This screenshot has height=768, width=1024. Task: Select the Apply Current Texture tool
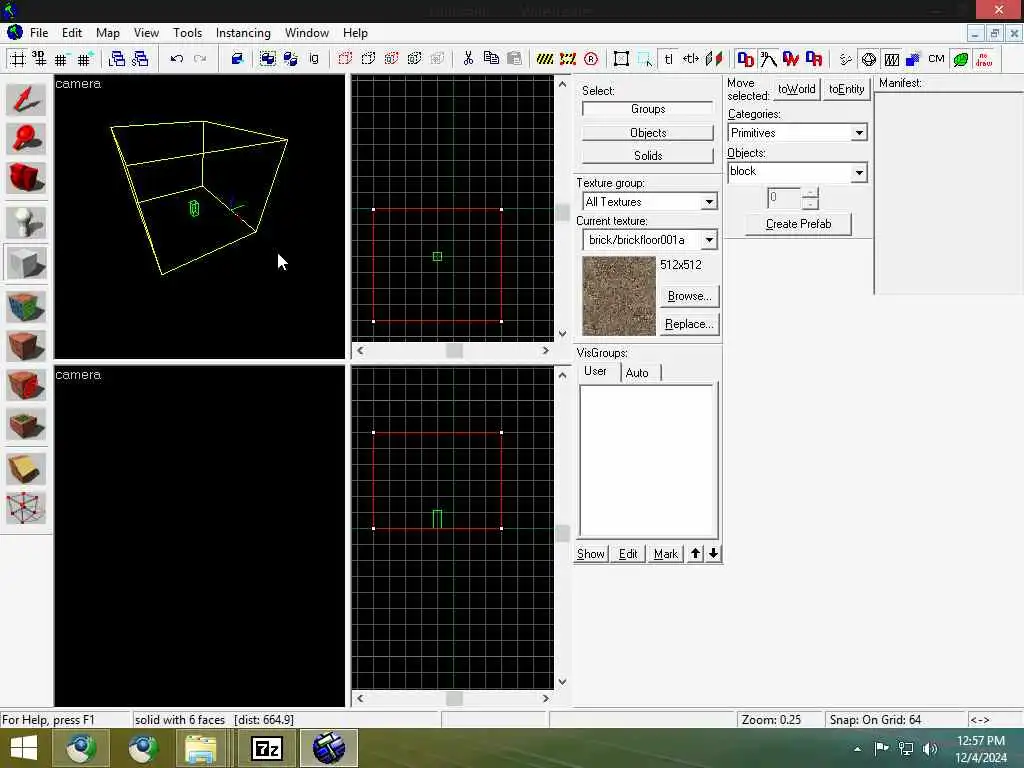[26, 346]
